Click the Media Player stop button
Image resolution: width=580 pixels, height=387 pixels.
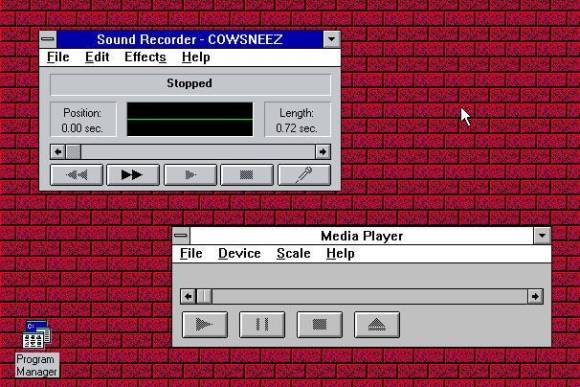tap(320, 324)
